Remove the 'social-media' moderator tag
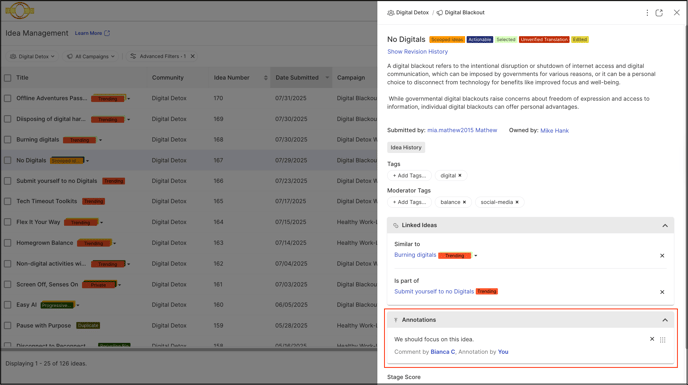Image resolution: width=688 pixels, height=385 pixels. (x=517, y=202)
